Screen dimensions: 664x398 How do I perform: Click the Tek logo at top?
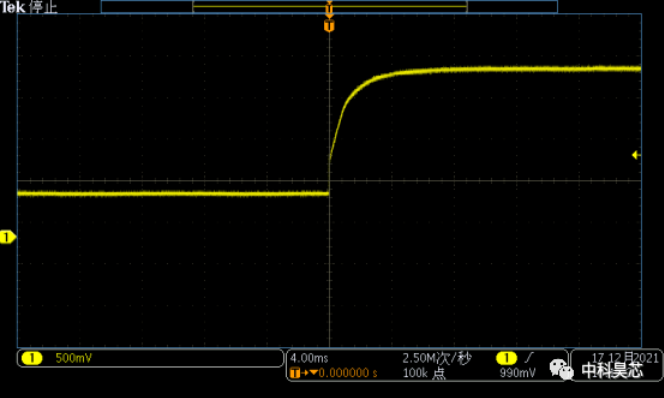point(13,7)
